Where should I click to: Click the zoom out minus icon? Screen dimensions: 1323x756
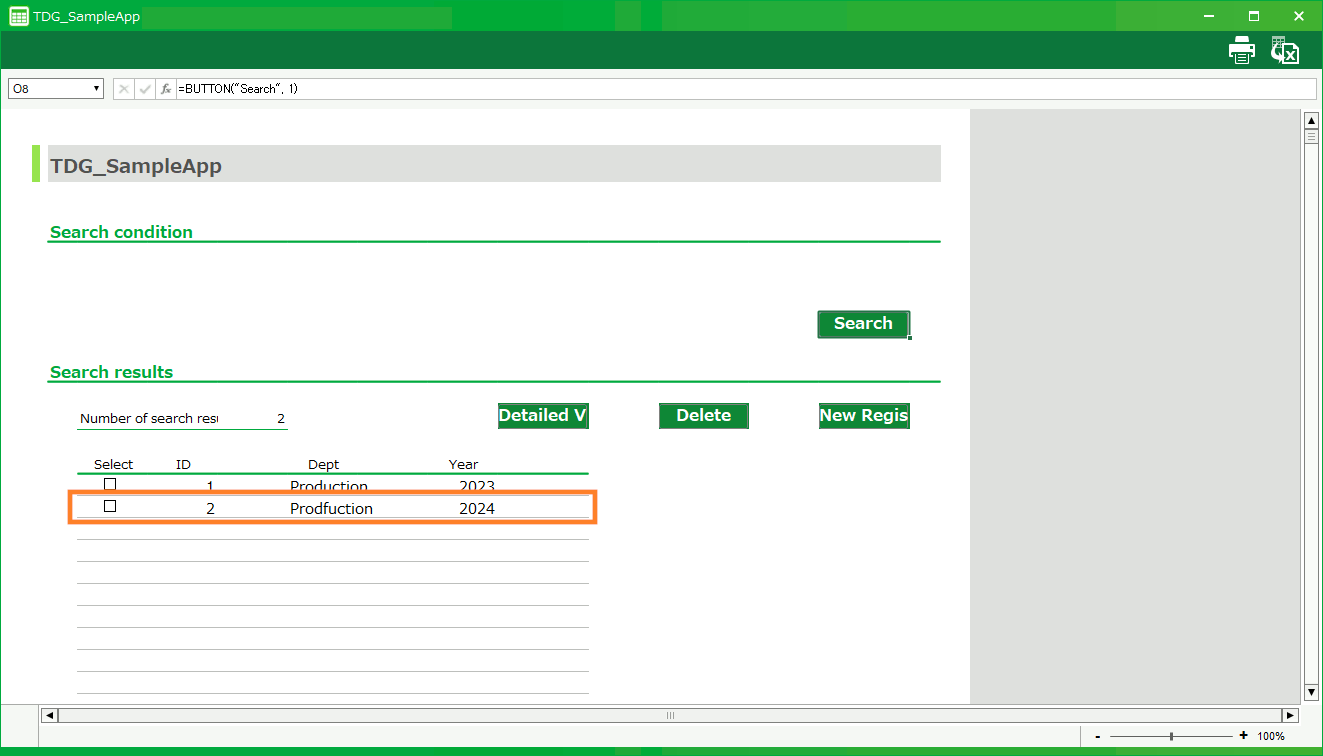pyautogui.click(x=1098, y=736)
